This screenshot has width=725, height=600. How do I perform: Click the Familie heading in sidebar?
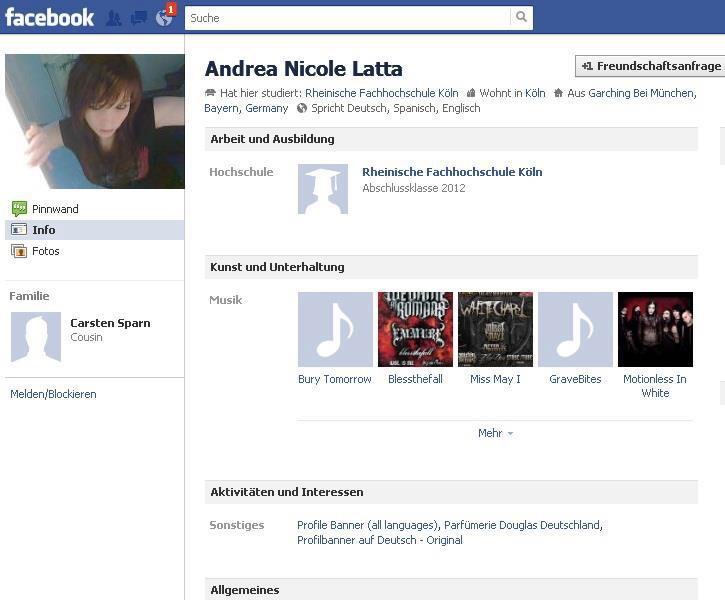click(x=29, y=296)
